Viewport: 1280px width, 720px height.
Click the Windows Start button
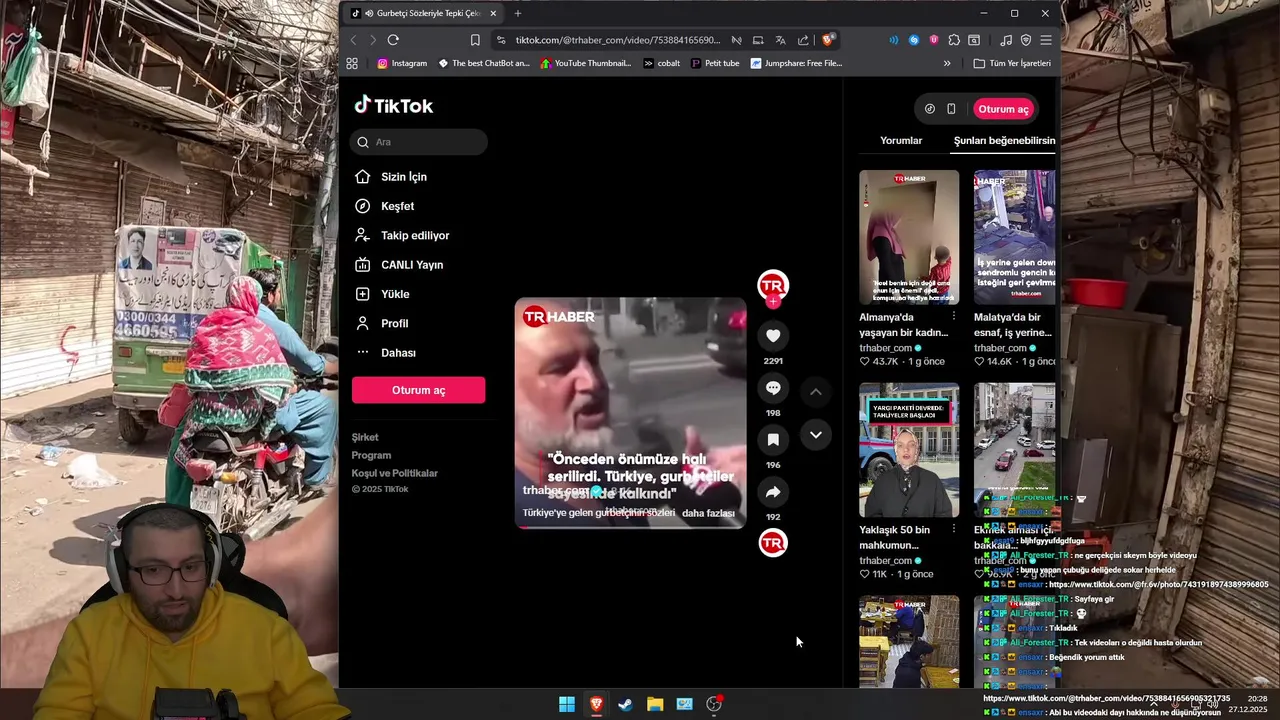click(x=567, y=704)
